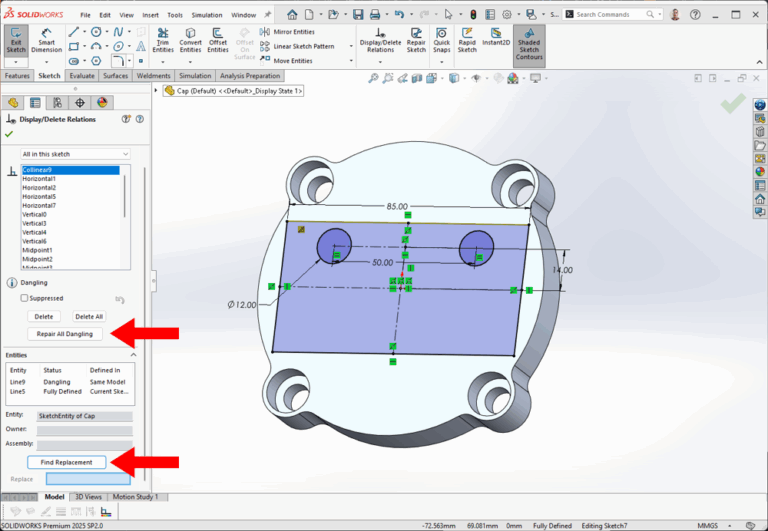Image resolution: width=768 pixels, height=531 pixels.
Task: Select Vertical3 relation in list
Action: coord(71,223)
